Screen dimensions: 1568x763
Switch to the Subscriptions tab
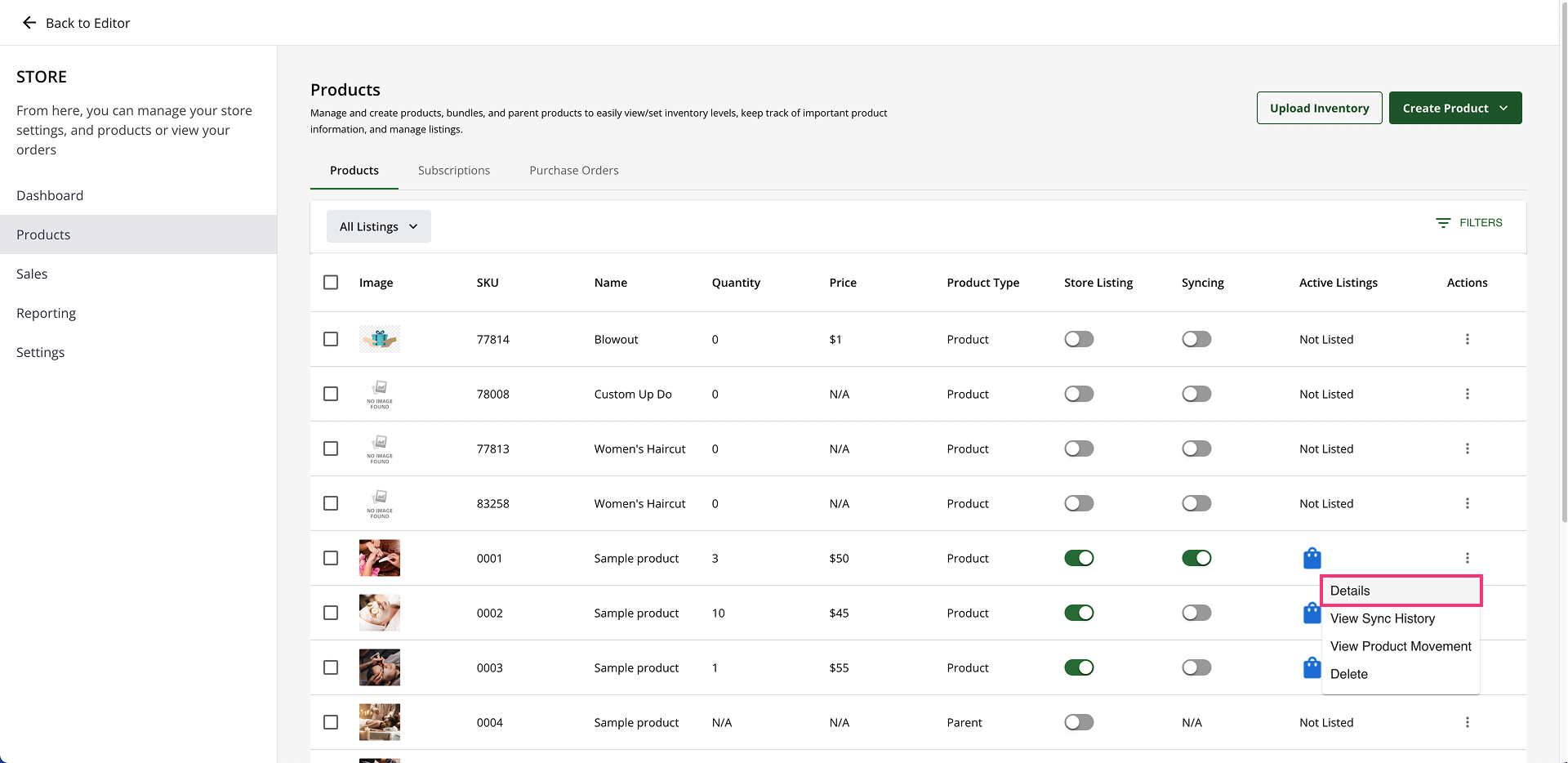tap(454, 171)
